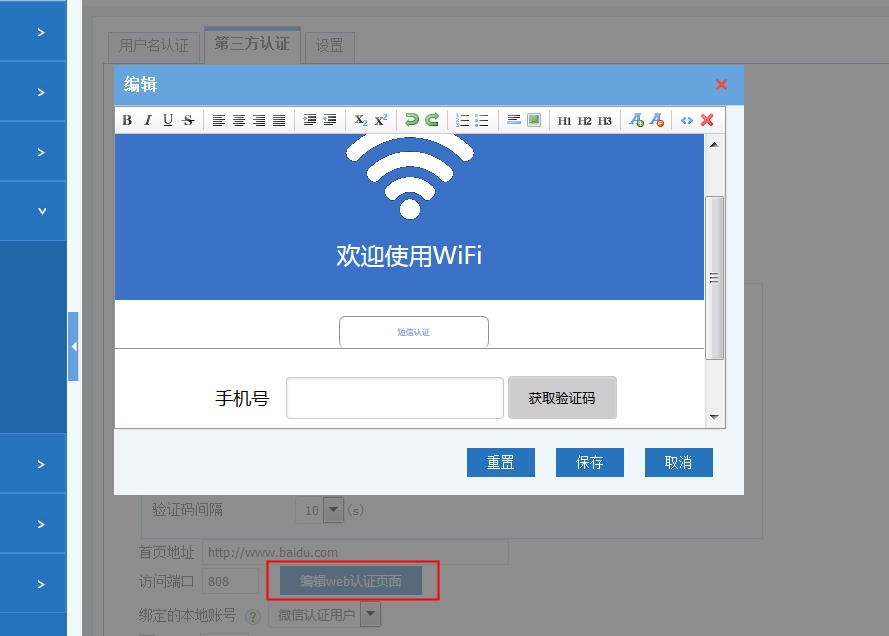Click the green undo arrow

(x=411, y=120)
